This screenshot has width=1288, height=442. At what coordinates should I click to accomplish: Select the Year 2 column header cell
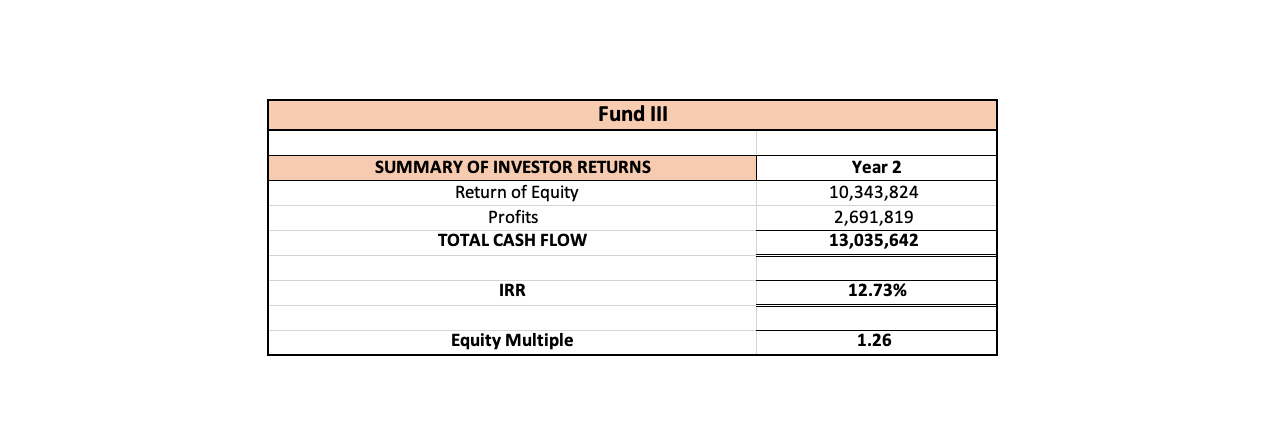click(x=876, y=167)
